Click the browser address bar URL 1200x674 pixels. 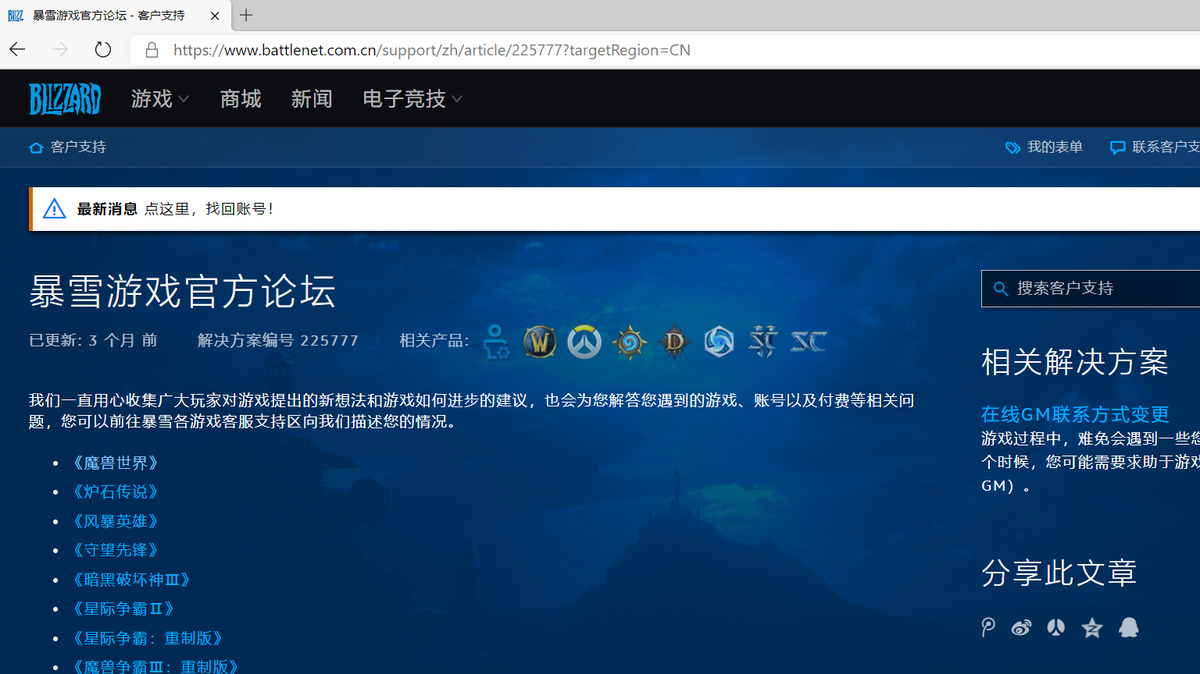pyautogui.click(x=431, y=50)
